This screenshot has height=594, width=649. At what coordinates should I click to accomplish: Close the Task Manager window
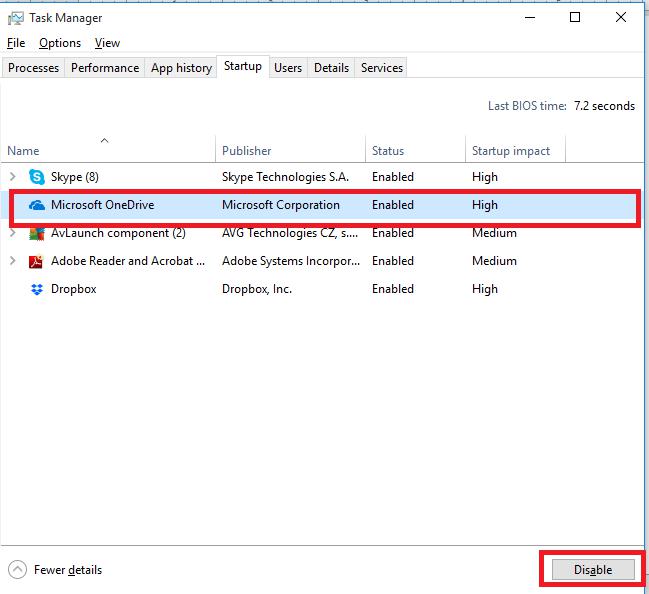pos(620,17)
